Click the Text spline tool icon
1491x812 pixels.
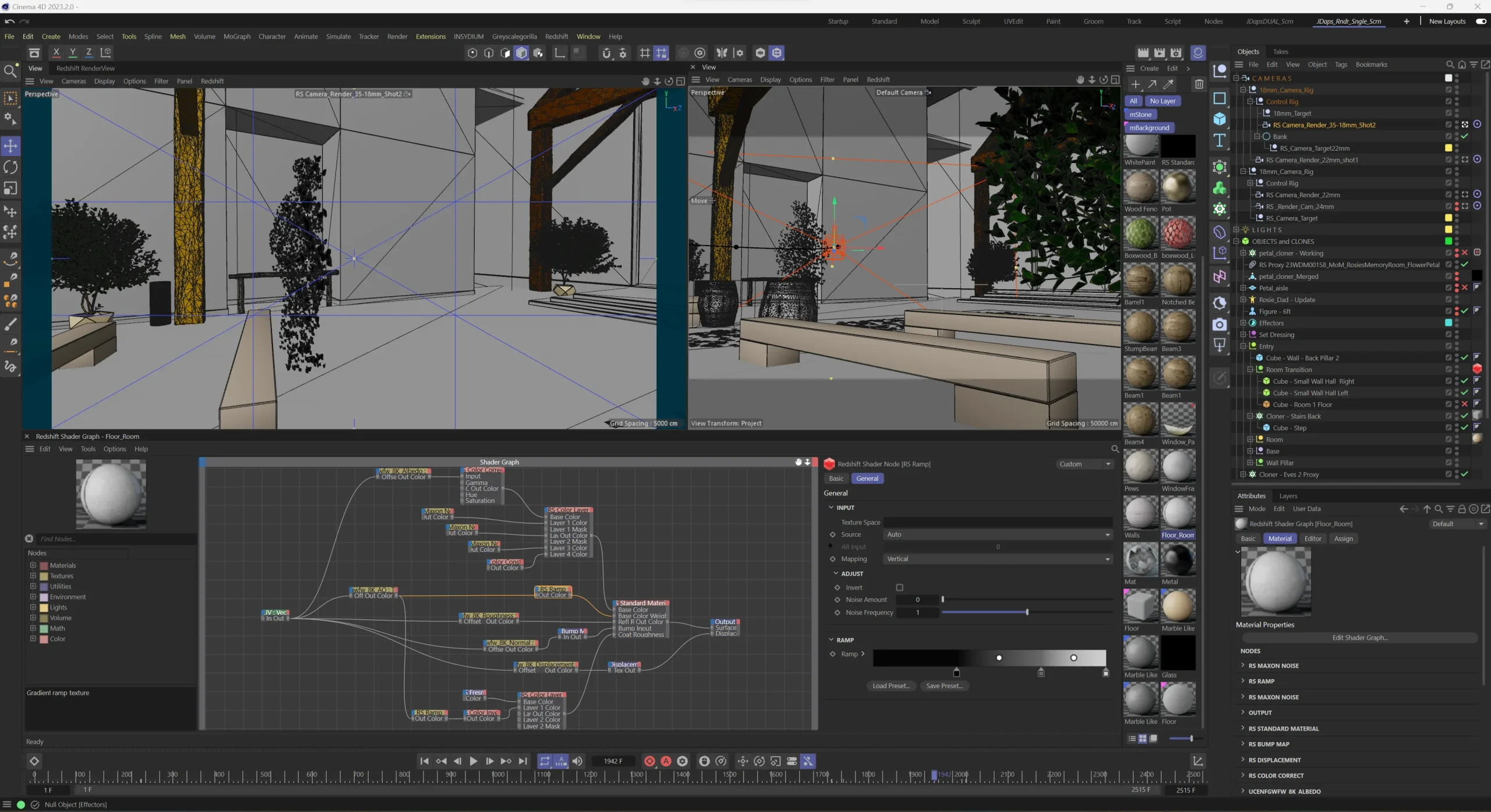coord(1220,140)
